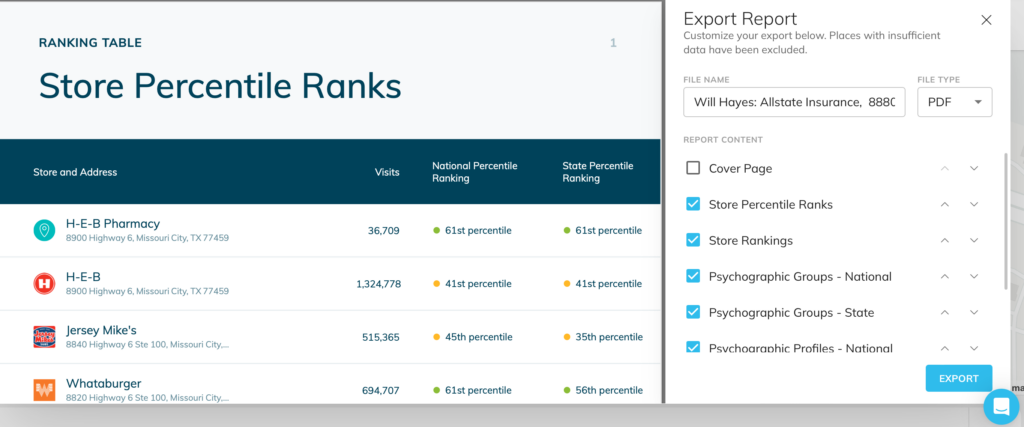Click the EXPORT button
Viewport: 1024px width, 427px height.
[959, 379]
